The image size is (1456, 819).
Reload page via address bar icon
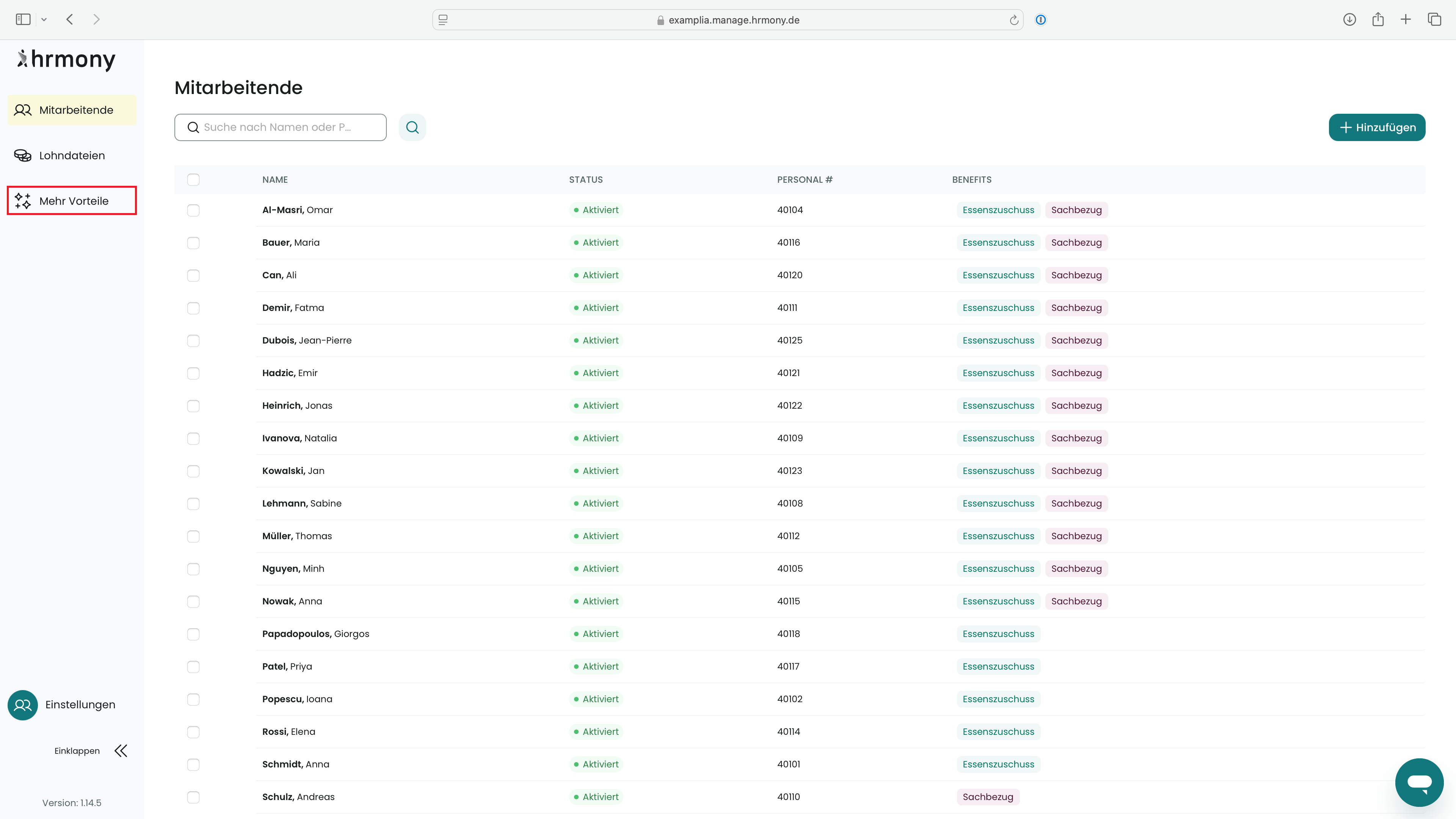[x=1014, y=20]
